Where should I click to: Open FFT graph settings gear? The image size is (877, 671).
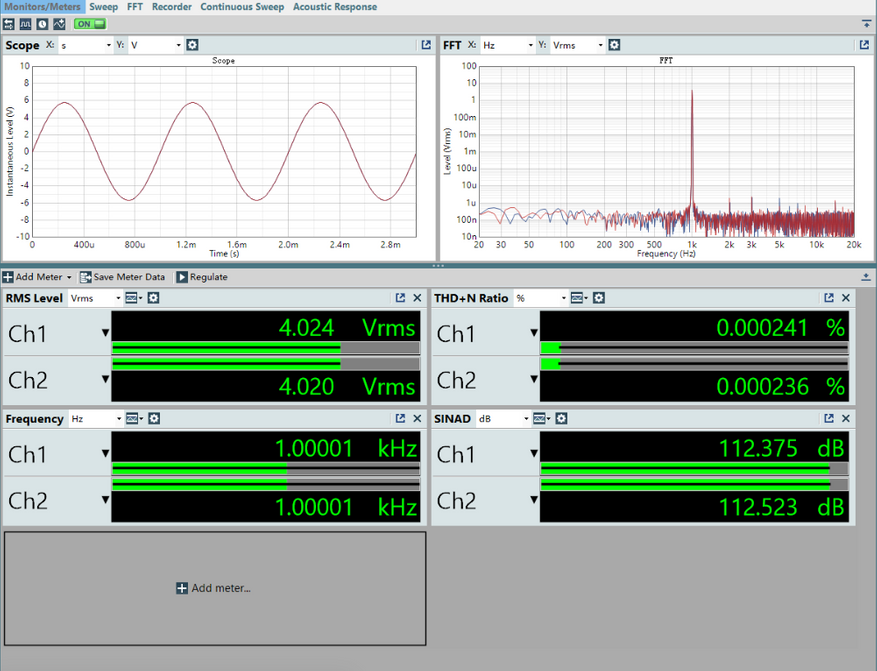[x=614, y=45]
